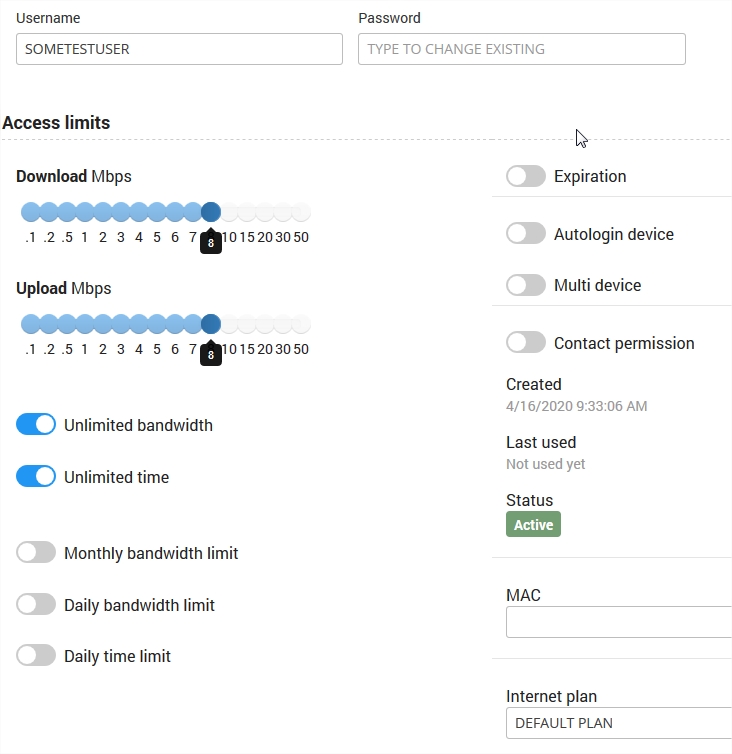Disable Unlimited bandwidth toggle
The width and height of the screenshot is (732, 754).
click(x=36, y=425)
